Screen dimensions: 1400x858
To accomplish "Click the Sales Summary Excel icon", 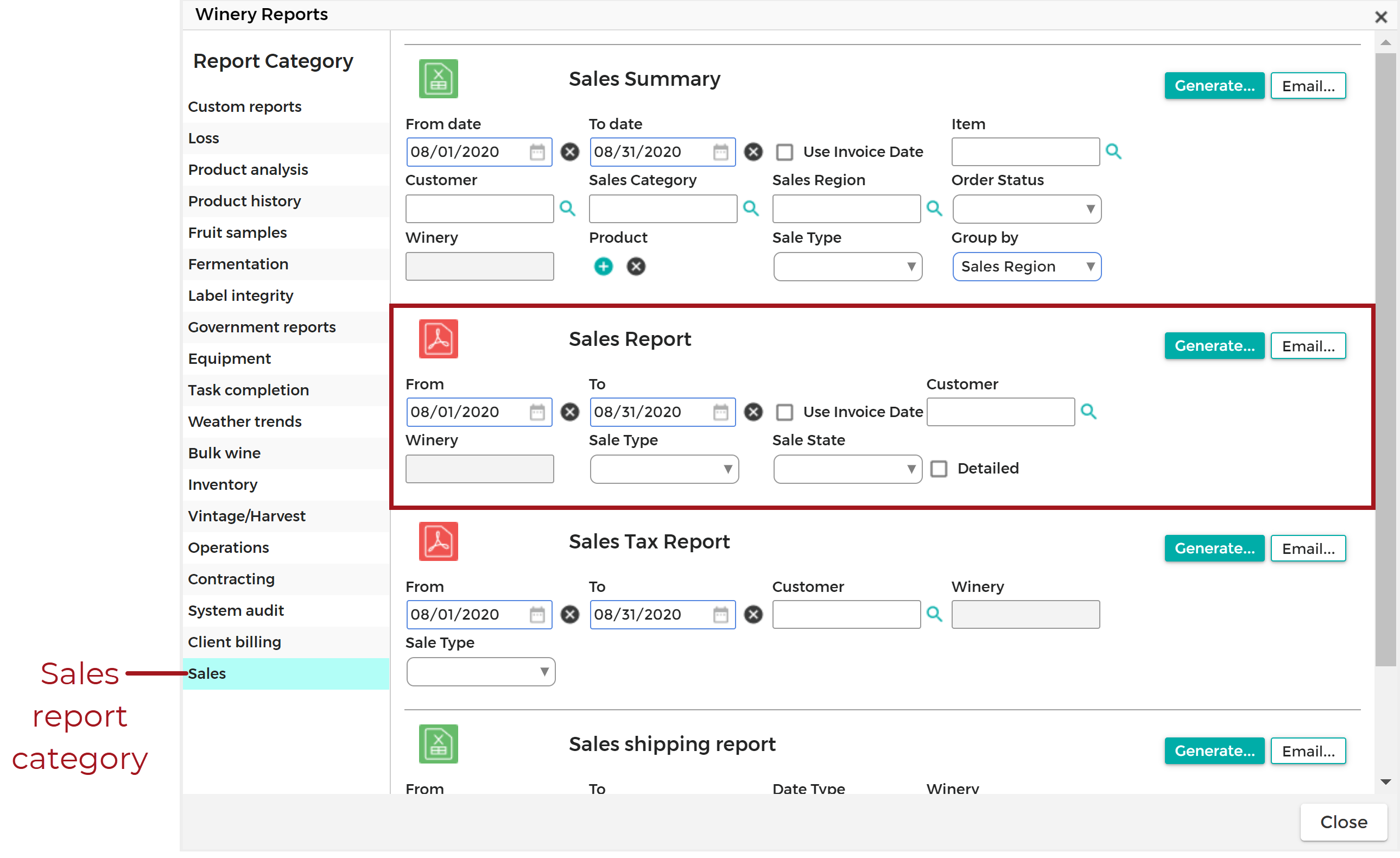I will (438, 78).
